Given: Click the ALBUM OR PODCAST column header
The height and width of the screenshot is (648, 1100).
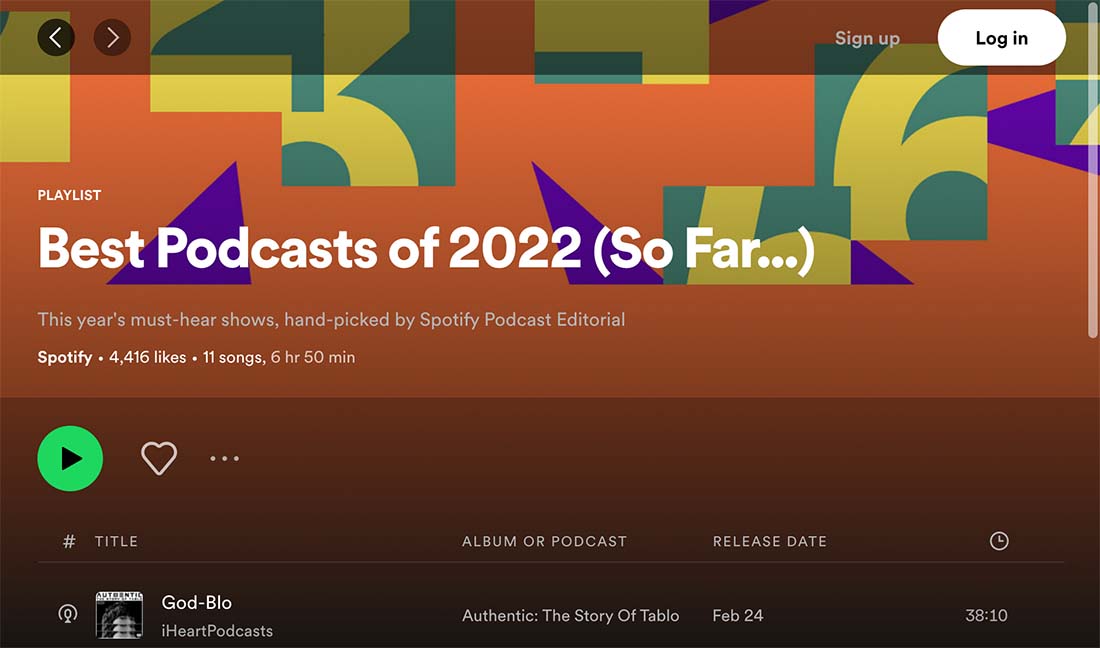Looking at the screenshot, I should 544,541.
